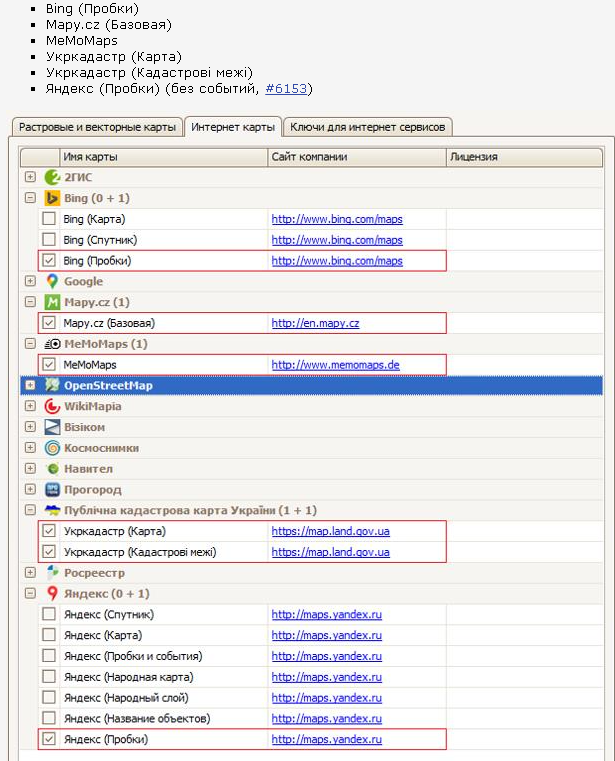Open bing.com/maps link for Bing (Карта)
This screenshot has width=615, height=761.
[337, 219]
